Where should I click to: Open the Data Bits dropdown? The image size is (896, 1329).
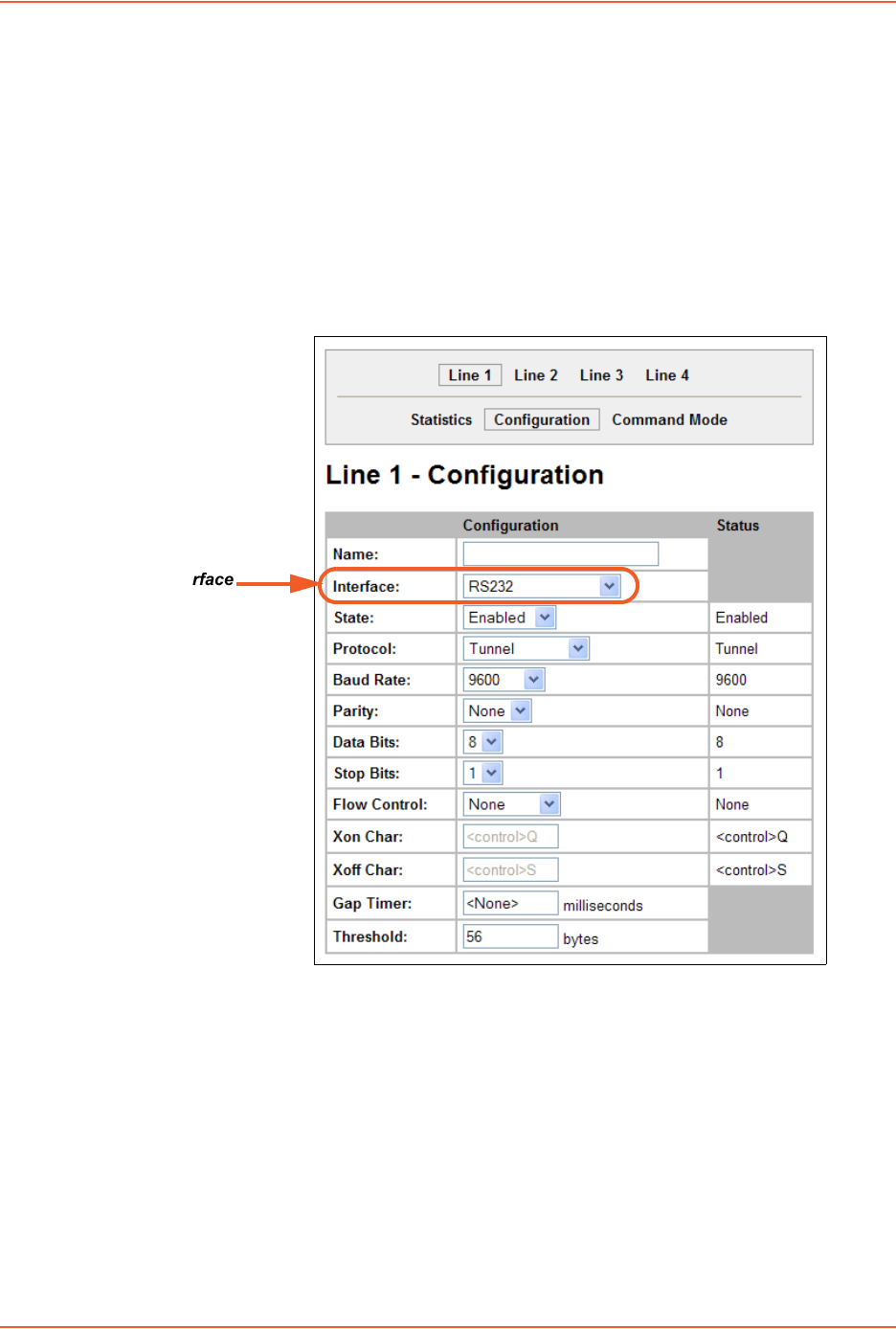click(482, 742)
